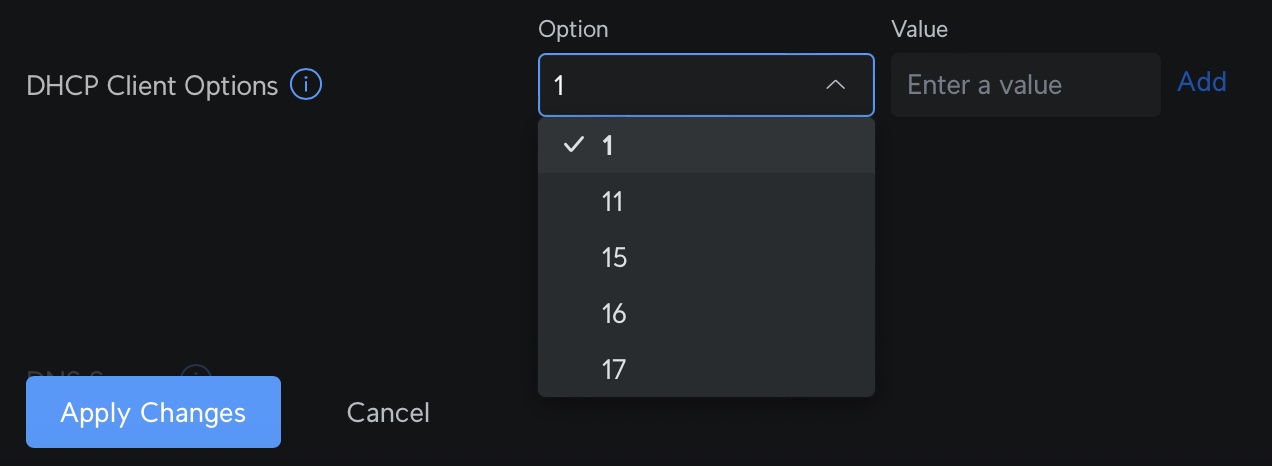Viewport: 1272px width, 466px height.
Task: Cancel the pending changes
Action: click(x=388, y=412)
